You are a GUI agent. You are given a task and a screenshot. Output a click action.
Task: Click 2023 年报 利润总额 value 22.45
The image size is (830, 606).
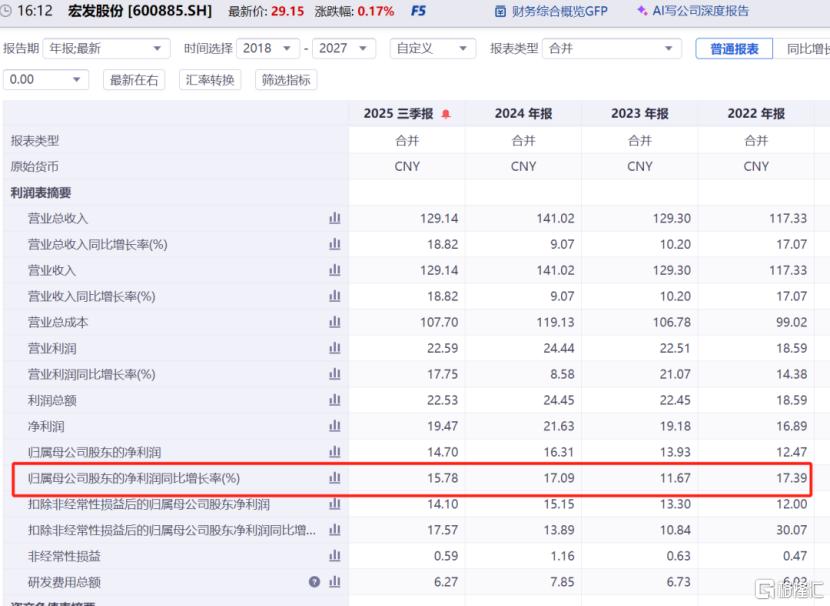[675, 400]
